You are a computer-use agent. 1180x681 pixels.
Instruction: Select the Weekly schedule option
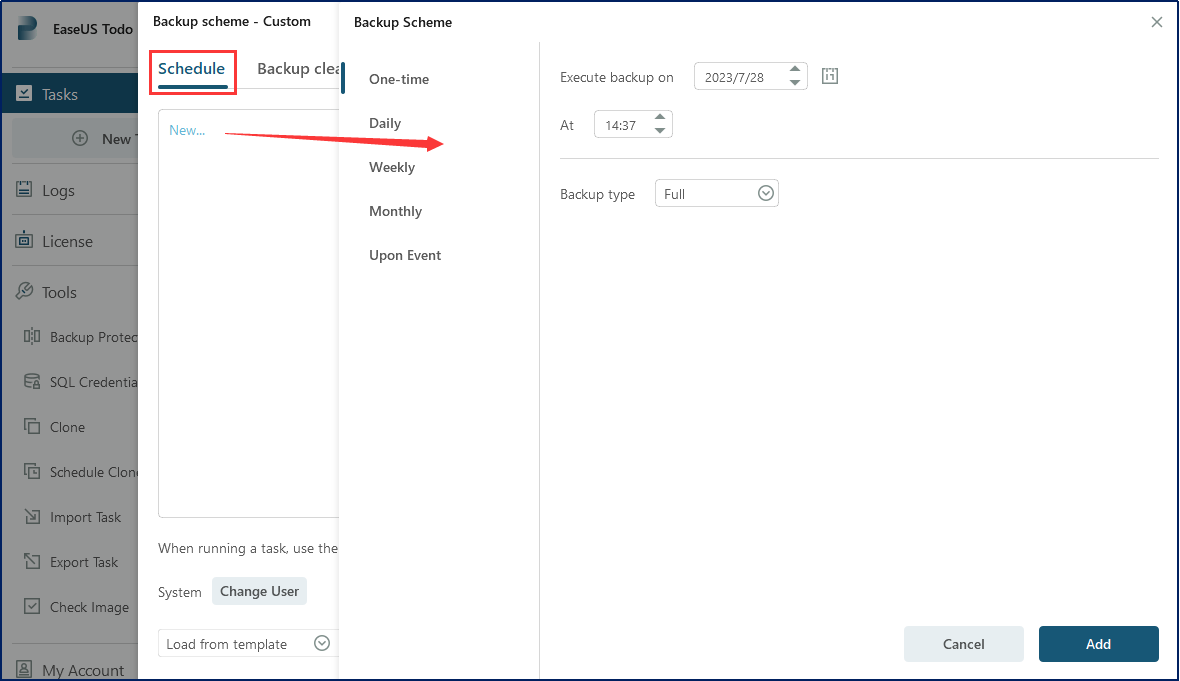tap(392, 167)
